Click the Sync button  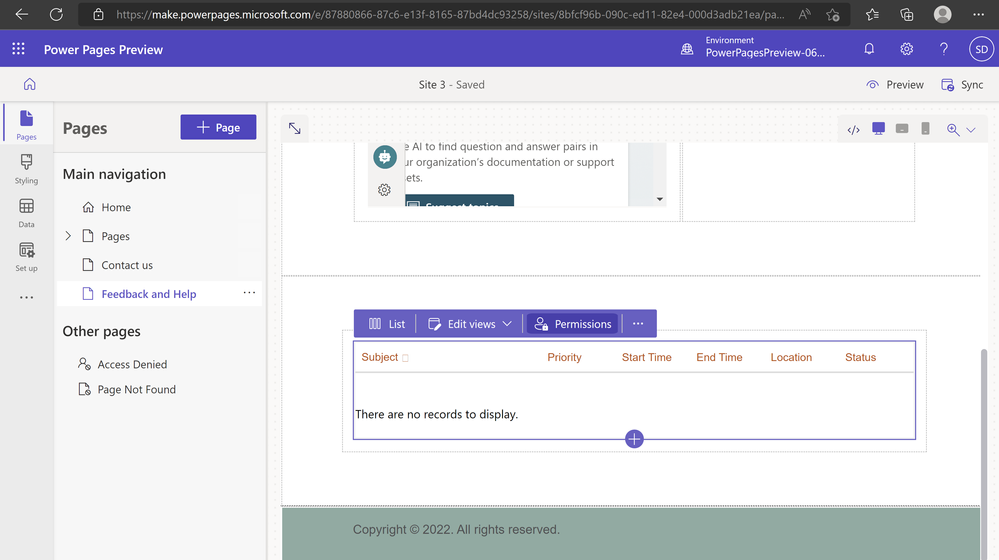pos(962,84)
